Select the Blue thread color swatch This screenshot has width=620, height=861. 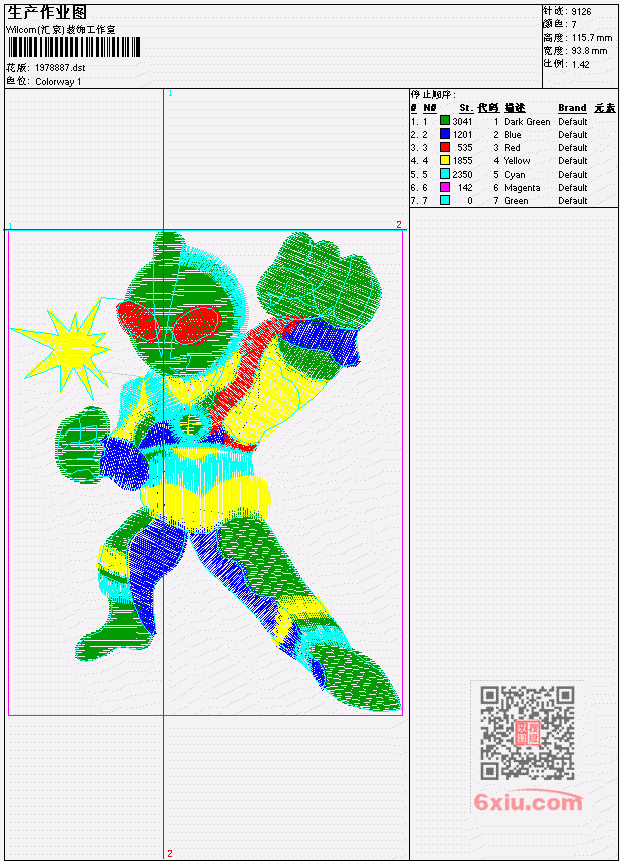[x=445, y=134]
